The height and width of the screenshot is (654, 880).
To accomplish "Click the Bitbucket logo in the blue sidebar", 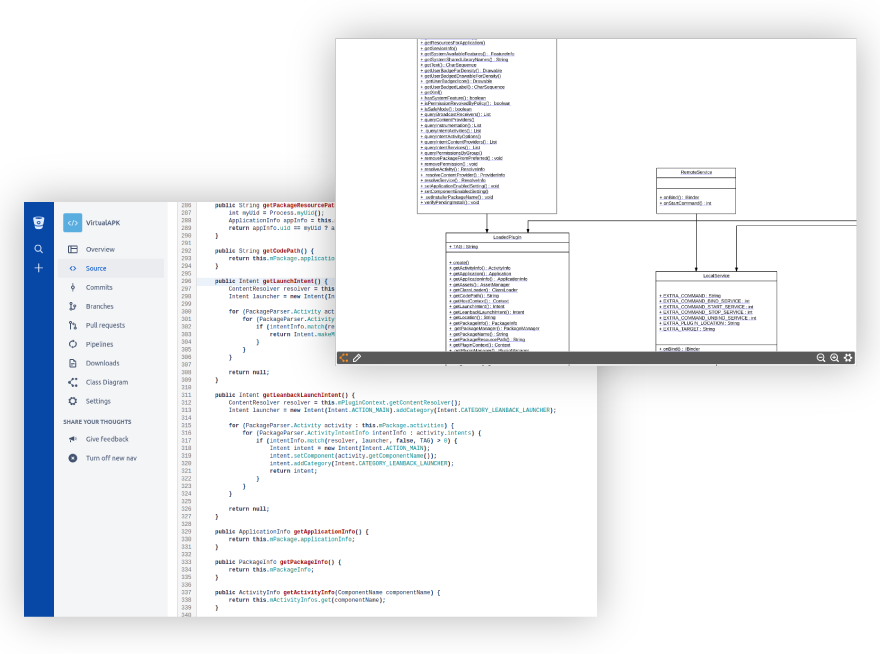I will (x=38, y=222).
